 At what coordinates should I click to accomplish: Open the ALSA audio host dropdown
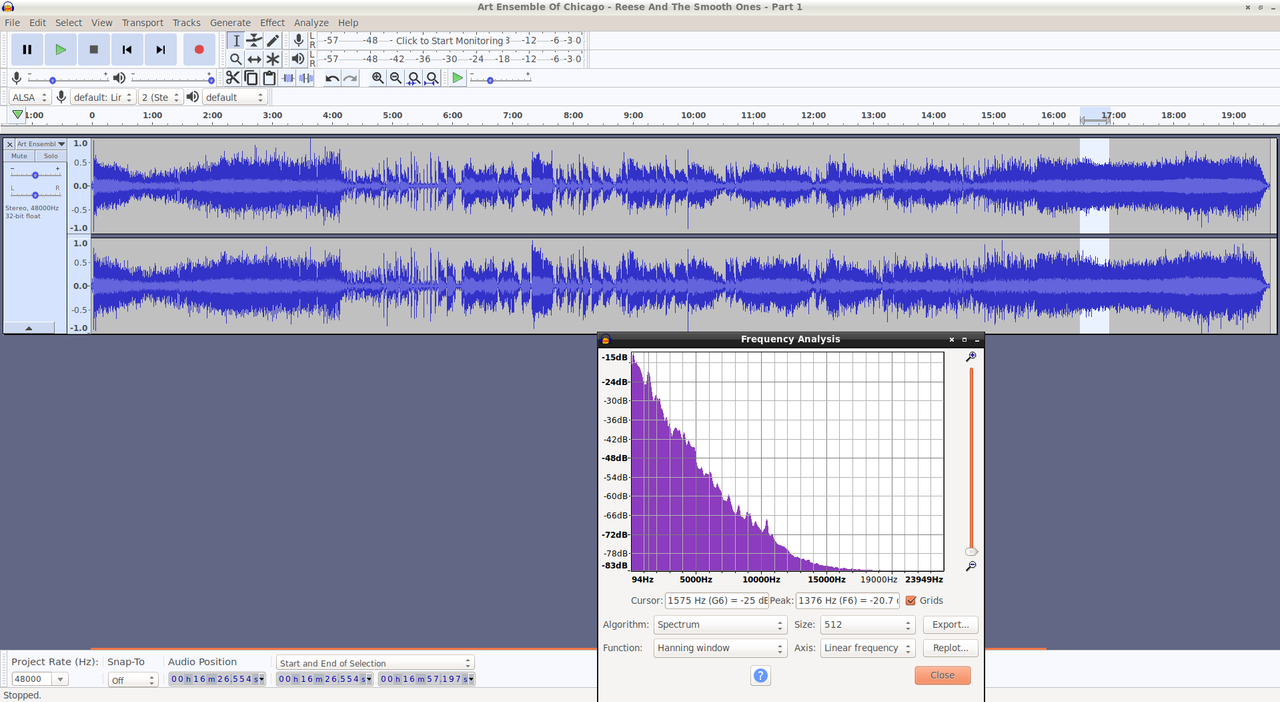pos(30,97)
